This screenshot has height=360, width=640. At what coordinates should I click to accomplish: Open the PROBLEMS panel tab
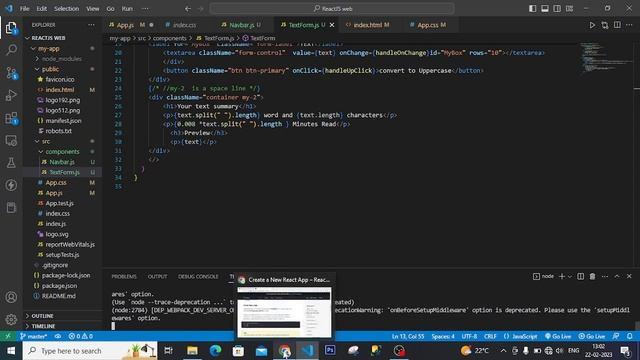[x=124, y=276]
